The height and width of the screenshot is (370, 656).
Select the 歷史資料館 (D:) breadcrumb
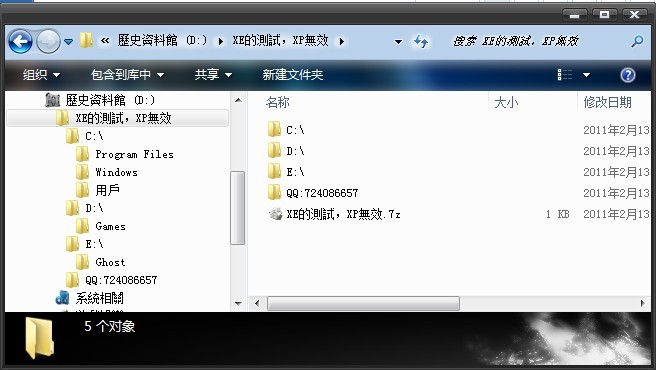(x=162, y=40)
